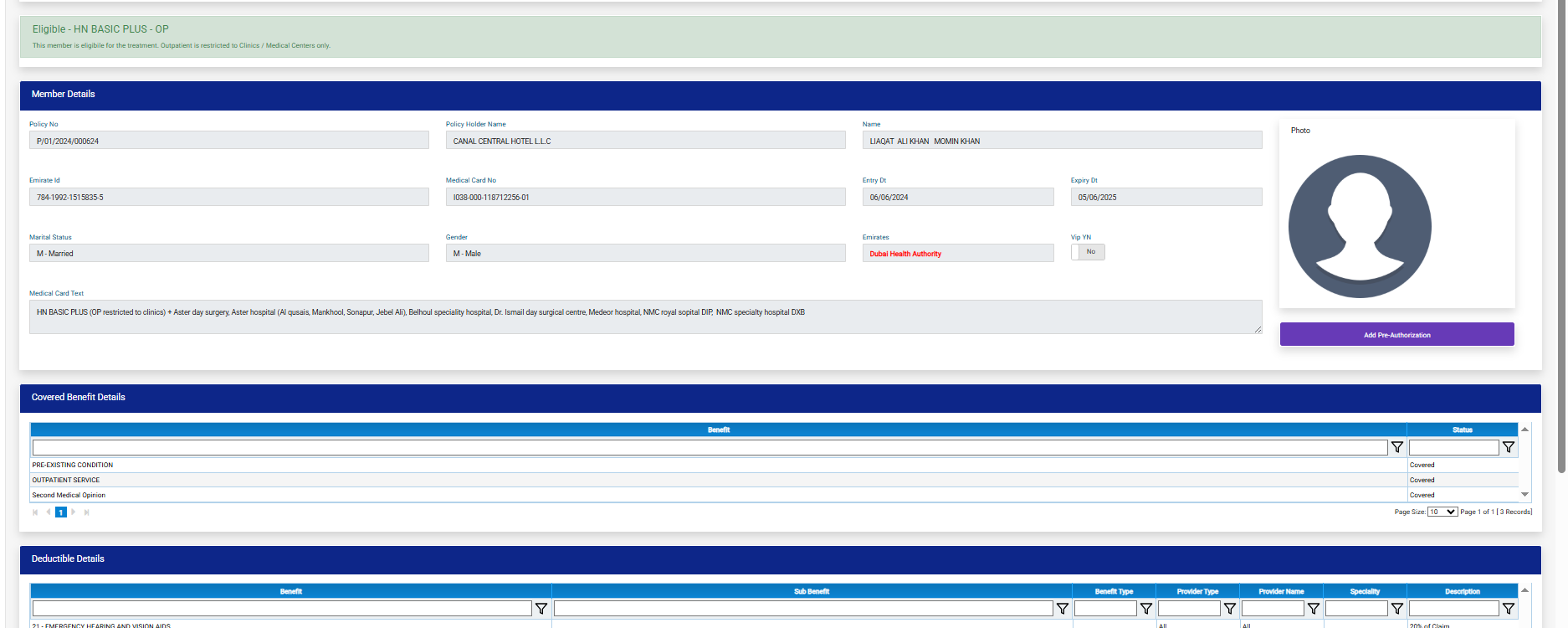This screenshot has width=1568, height=628.
Task: Sort by the Status column header
Action: point(1462,430)
